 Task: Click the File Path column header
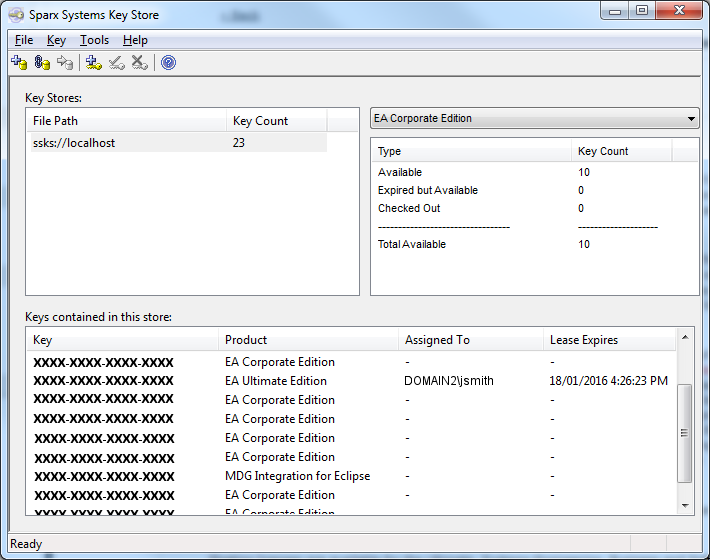tap(126, 121)
